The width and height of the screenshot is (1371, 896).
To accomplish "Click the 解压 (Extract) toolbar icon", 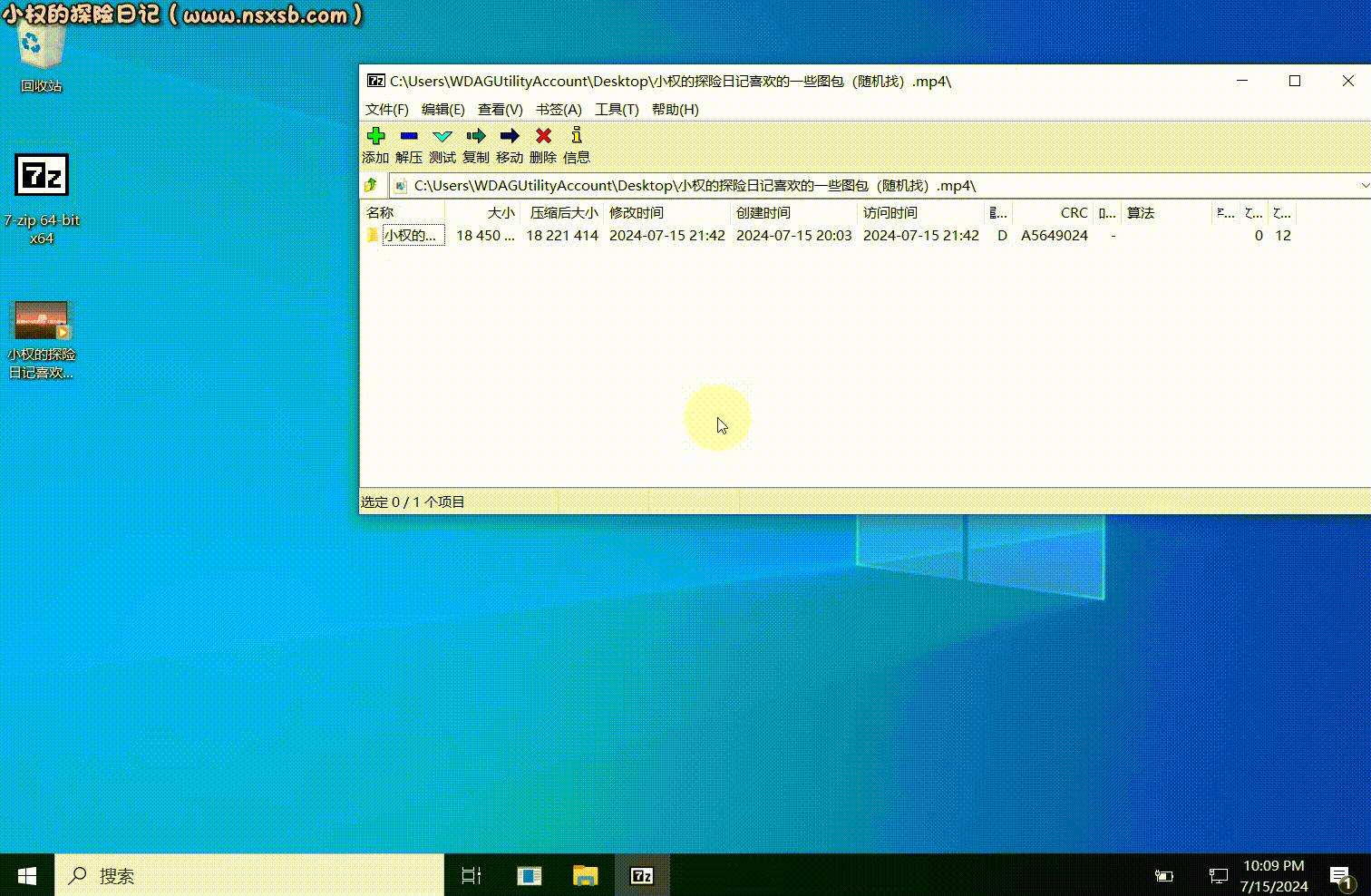I will click(409, 136).
